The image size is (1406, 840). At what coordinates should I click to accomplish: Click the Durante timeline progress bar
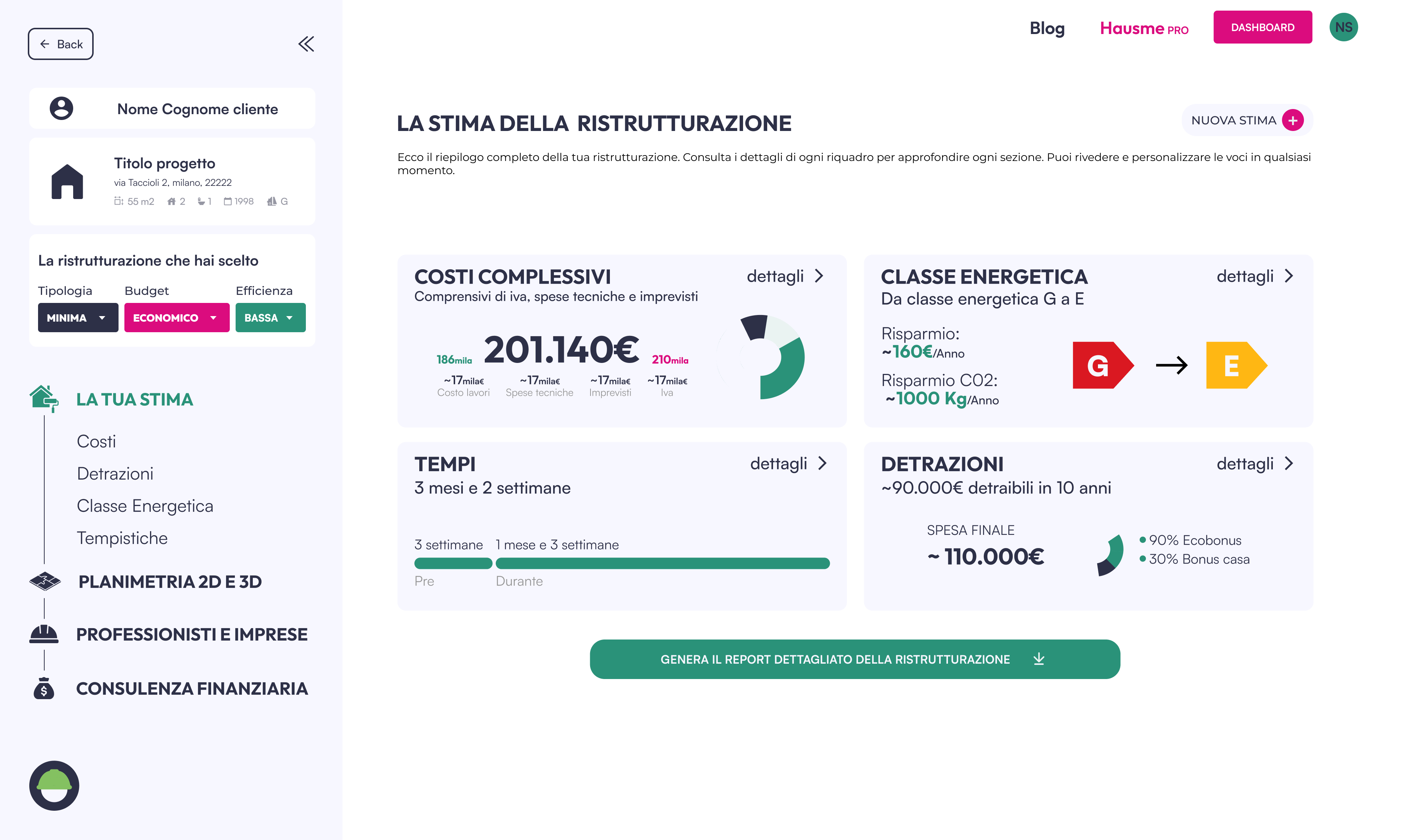(662, 563)
